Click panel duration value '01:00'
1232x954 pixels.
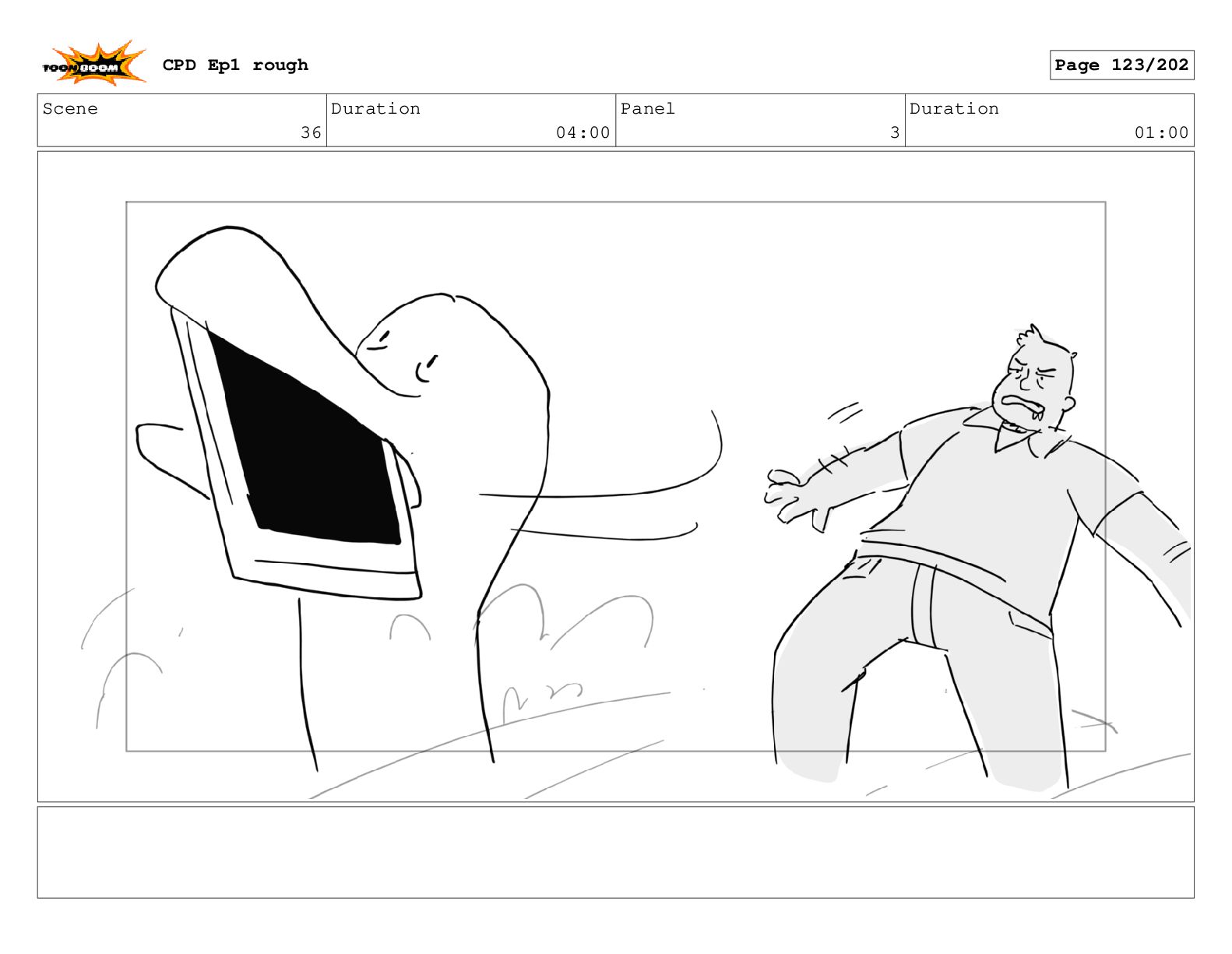pyautogui.click(x=1161, y=132)
